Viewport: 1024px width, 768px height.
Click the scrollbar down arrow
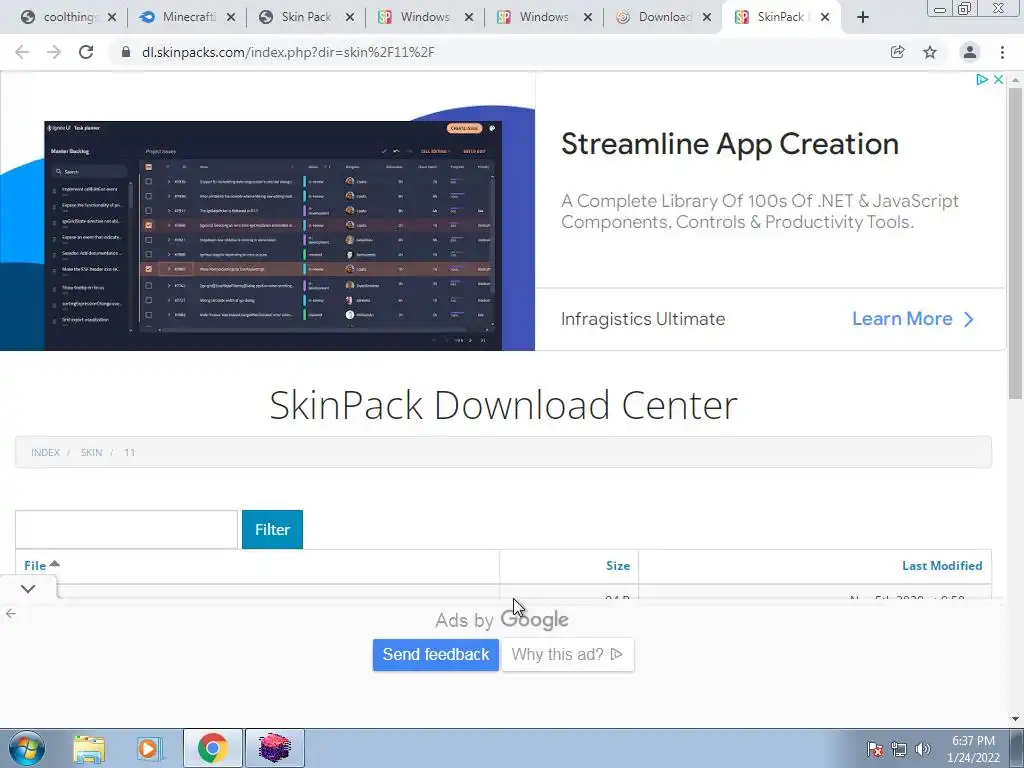click(x=1015, y=719)
